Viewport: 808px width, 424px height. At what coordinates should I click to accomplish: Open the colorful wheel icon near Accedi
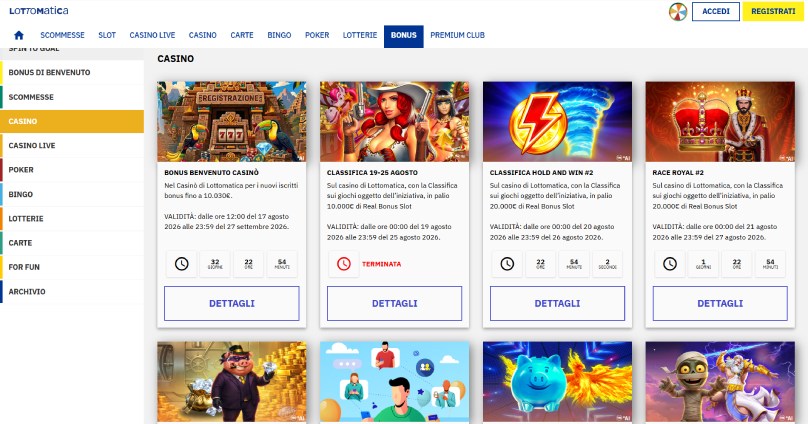[x=678, y=11]
